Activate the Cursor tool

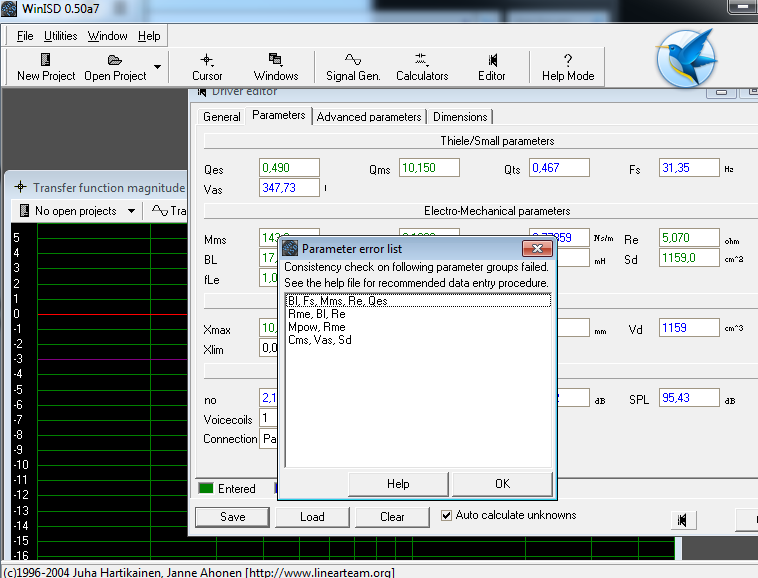point(207,67)
